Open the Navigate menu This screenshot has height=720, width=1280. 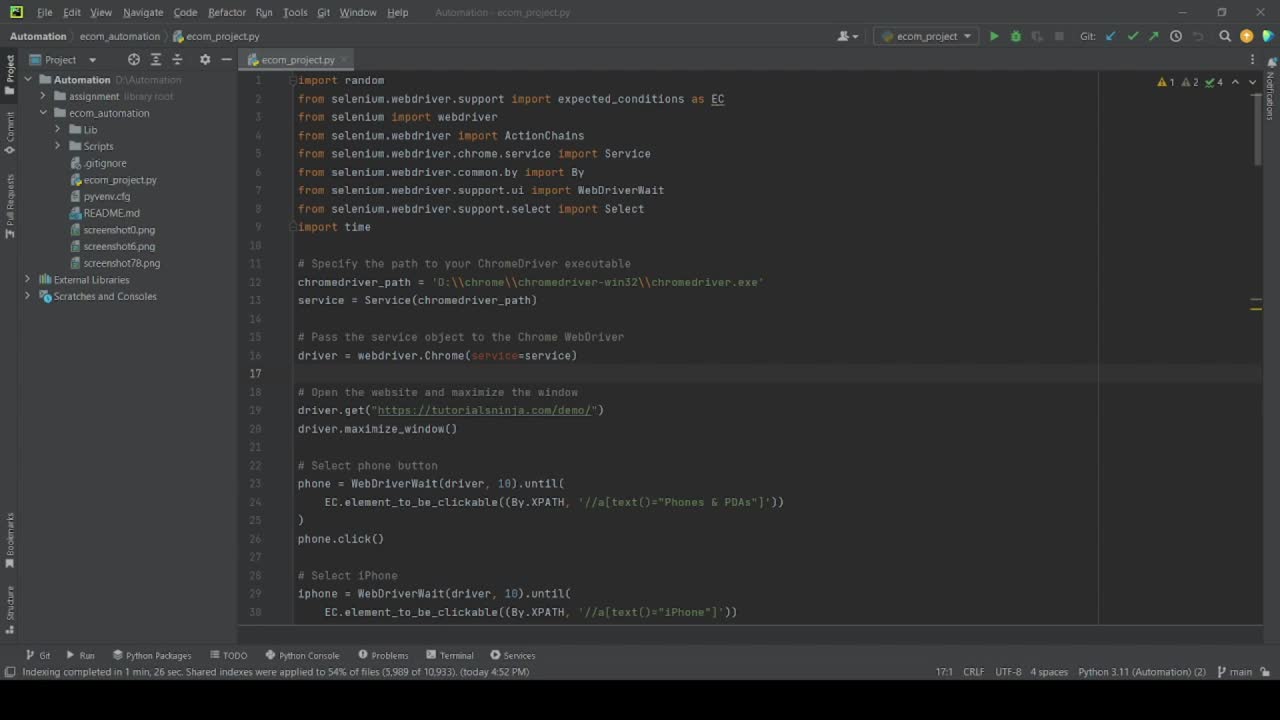point(143,12)
